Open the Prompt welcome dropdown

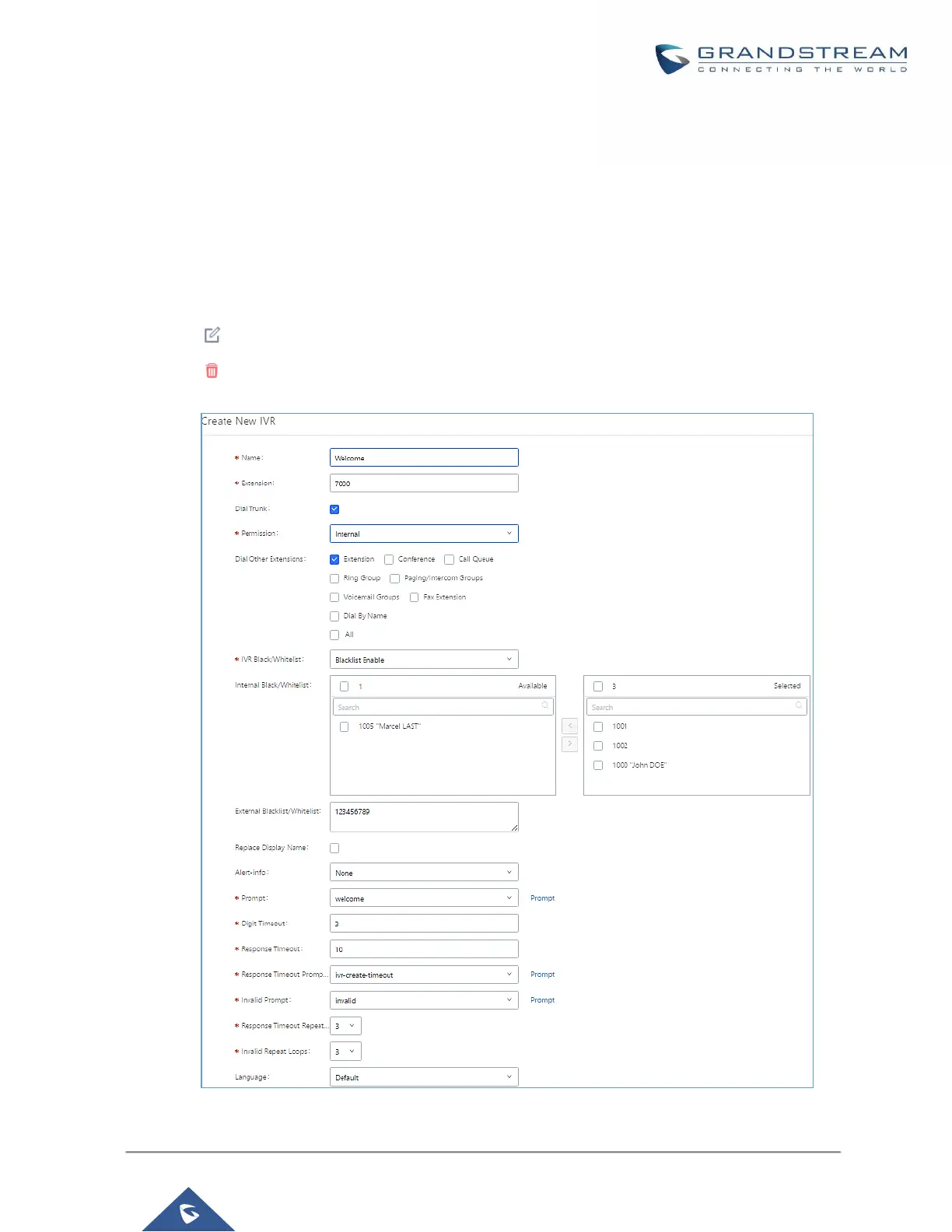pyautogui.click(x=424, y=898)
